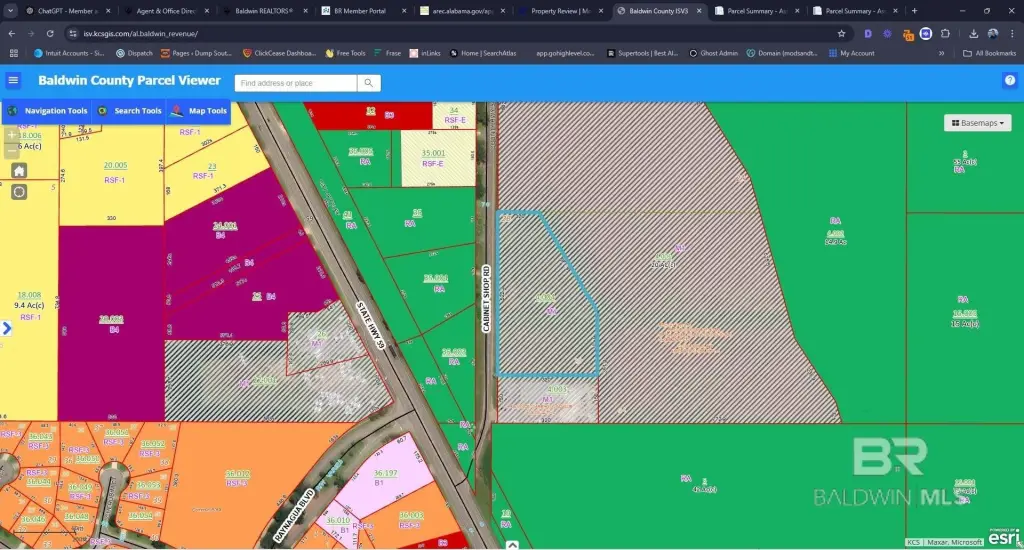Open the help question mark icon
This screenshot has height=550, width=1024.
pyautogui.click(x=1009, y=81)
